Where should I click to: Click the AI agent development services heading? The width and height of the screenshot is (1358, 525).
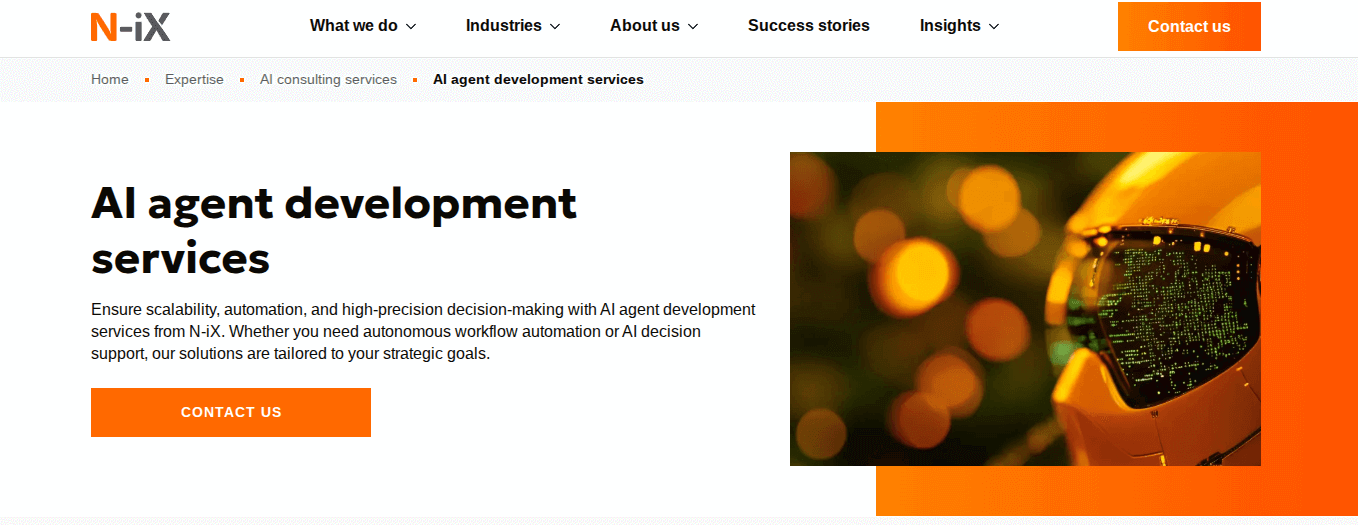tap(334, 231)
